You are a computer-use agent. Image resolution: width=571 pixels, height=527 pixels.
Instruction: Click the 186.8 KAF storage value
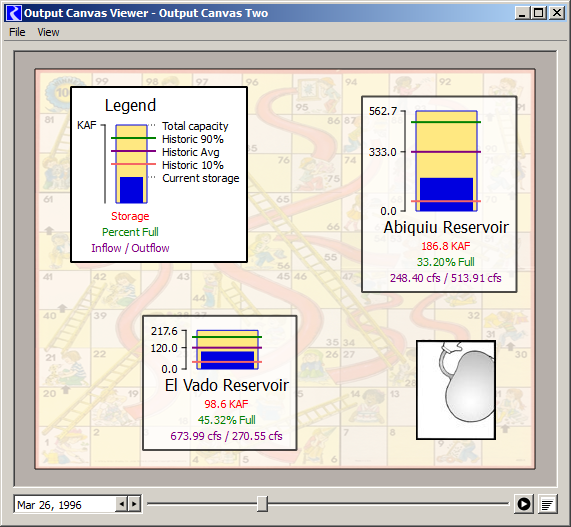click(446, 246)
